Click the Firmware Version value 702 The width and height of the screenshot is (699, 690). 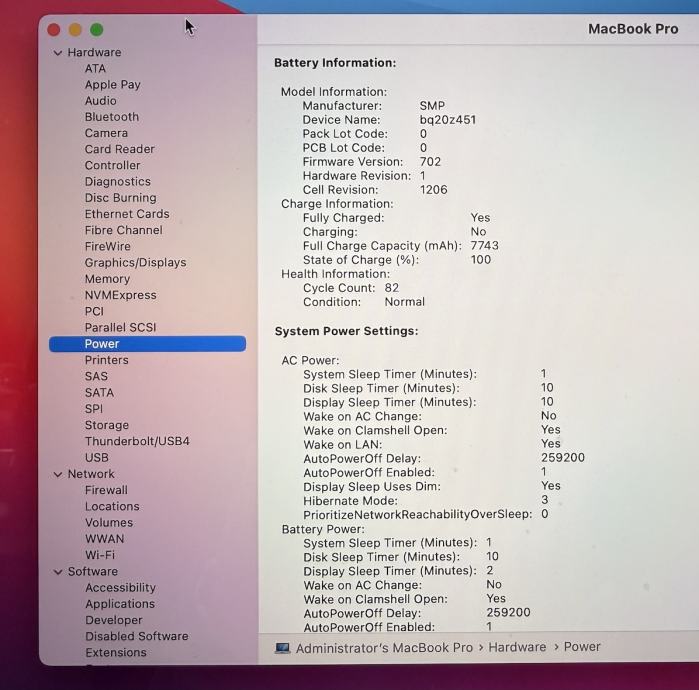[x=431, y=162]
